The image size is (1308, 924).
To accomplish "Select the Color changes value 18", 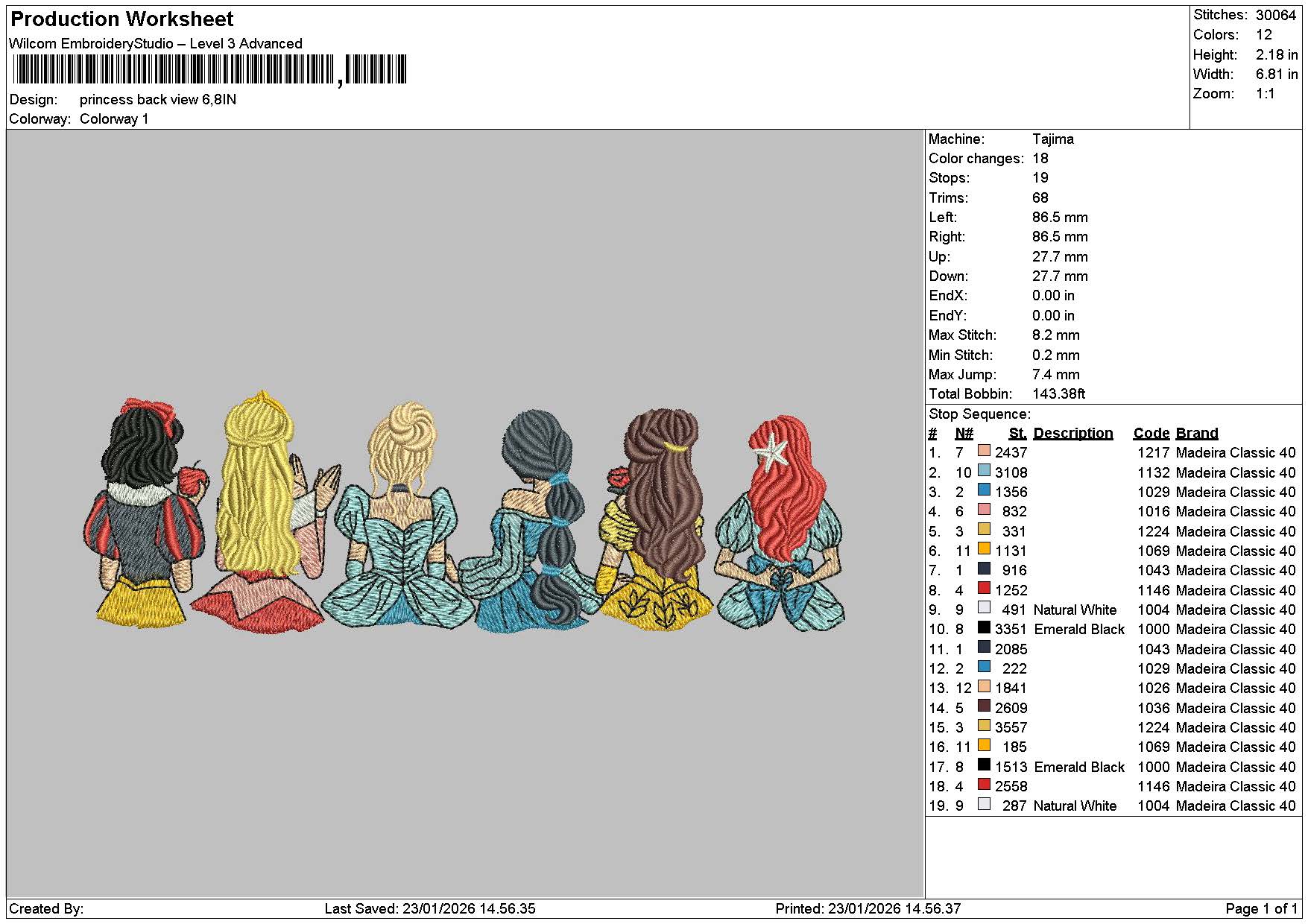I will pyautogui.click(x=1040, y=158).
